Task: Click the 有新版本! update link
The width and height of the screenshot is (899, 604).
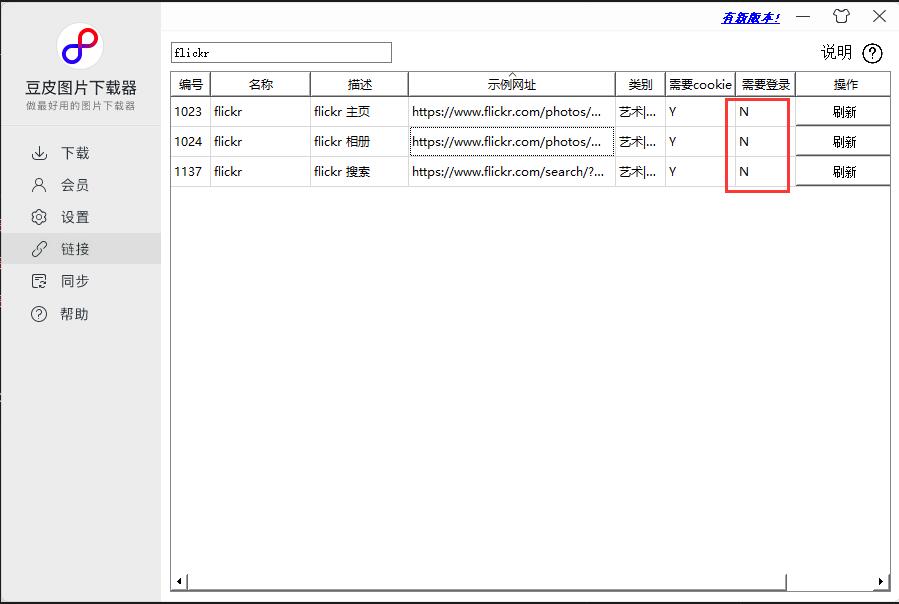Action: click(x=751, y=18)
